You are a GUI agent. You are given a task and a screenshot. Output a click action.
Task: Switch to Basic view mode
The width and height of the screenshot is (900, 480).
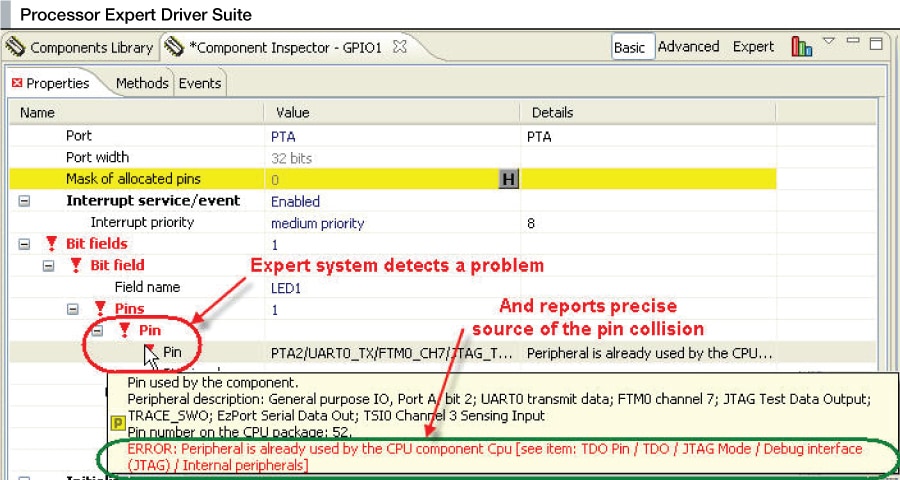629,47
